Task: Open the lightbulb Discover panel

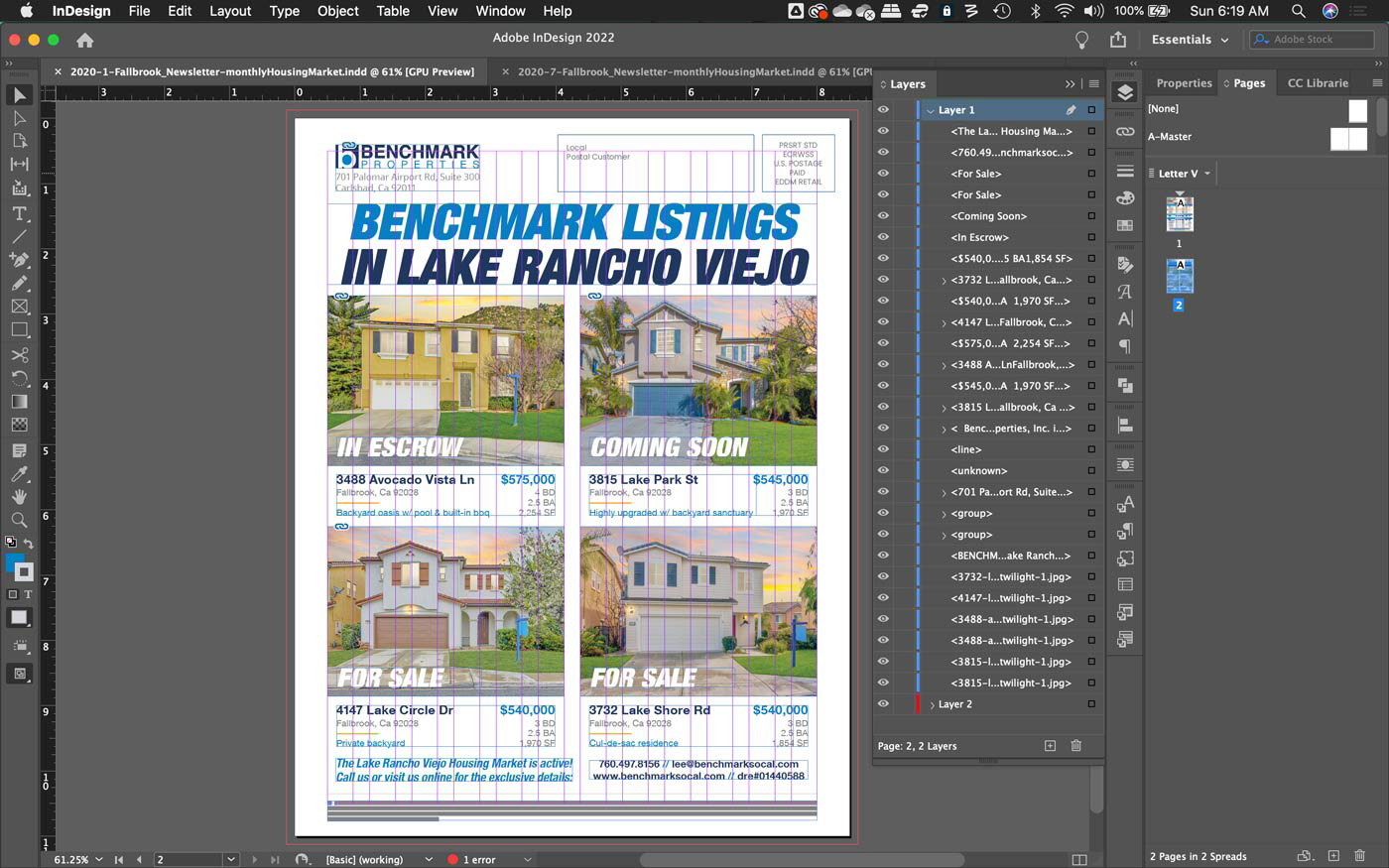Action: click(x=1082, y=40)
